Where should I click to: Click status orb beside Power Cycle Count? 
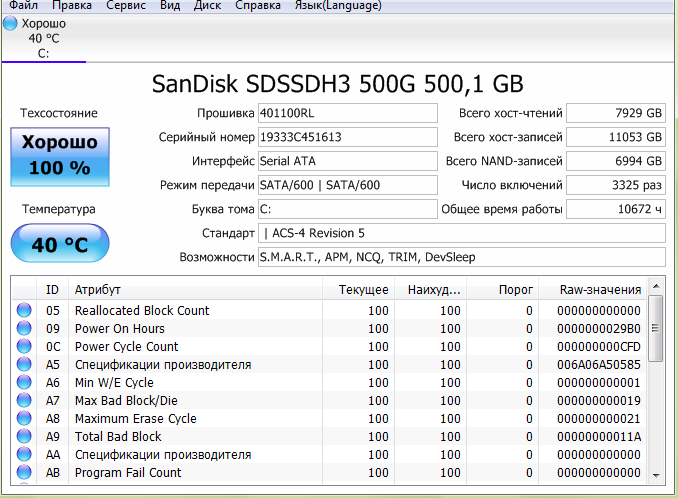pos(24,347)
